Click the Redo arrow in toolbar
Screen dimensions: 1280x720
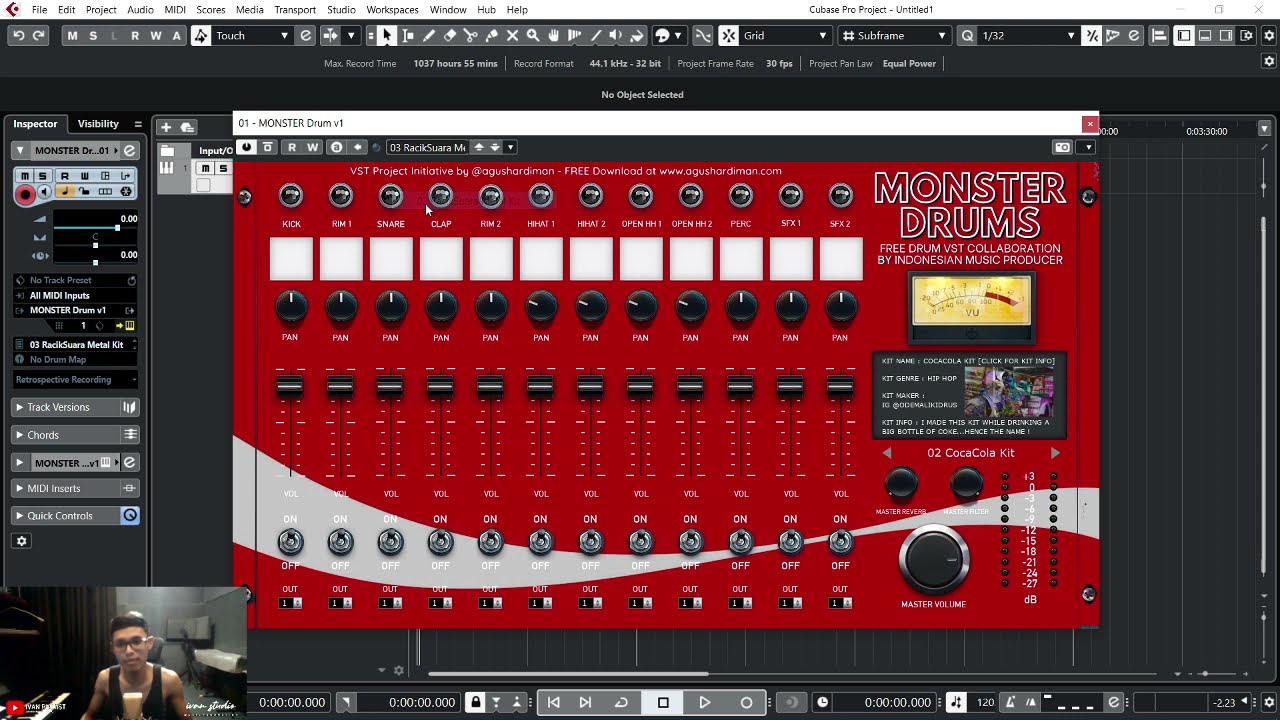(x=39, y=36)
